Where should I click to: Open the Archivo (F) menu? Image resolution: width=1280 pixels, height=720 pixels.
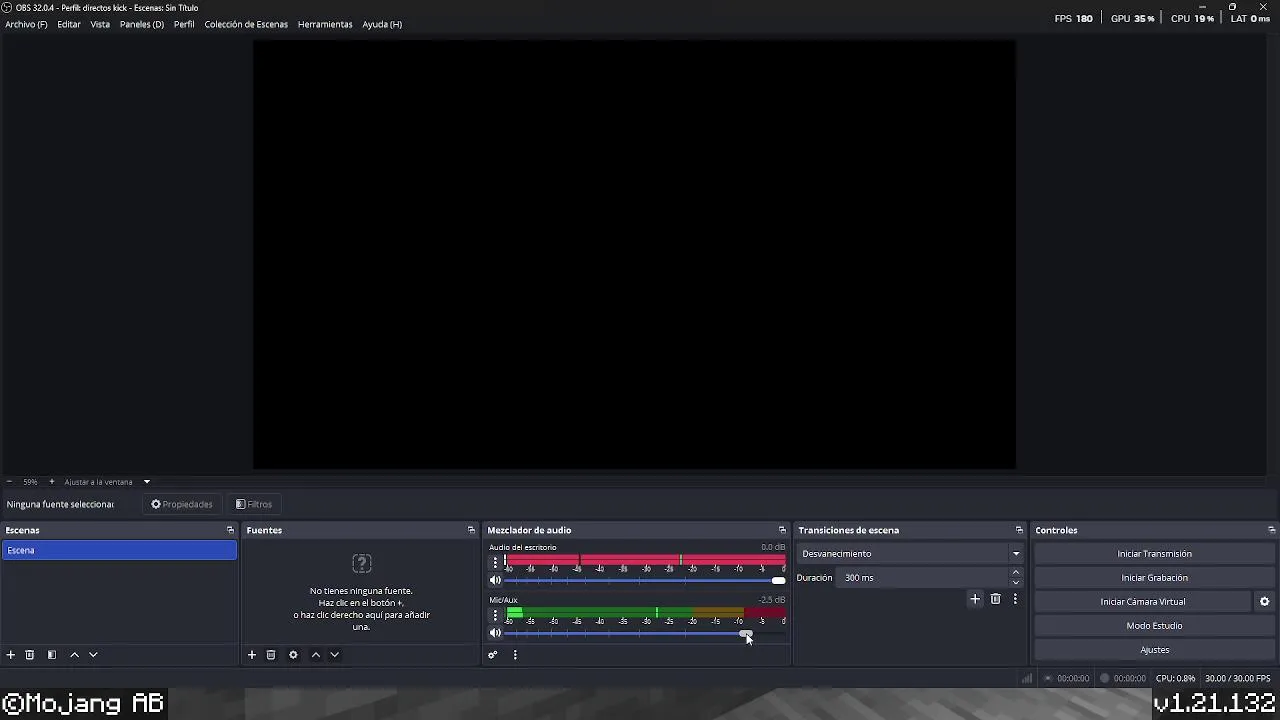[x=26, y=24]
